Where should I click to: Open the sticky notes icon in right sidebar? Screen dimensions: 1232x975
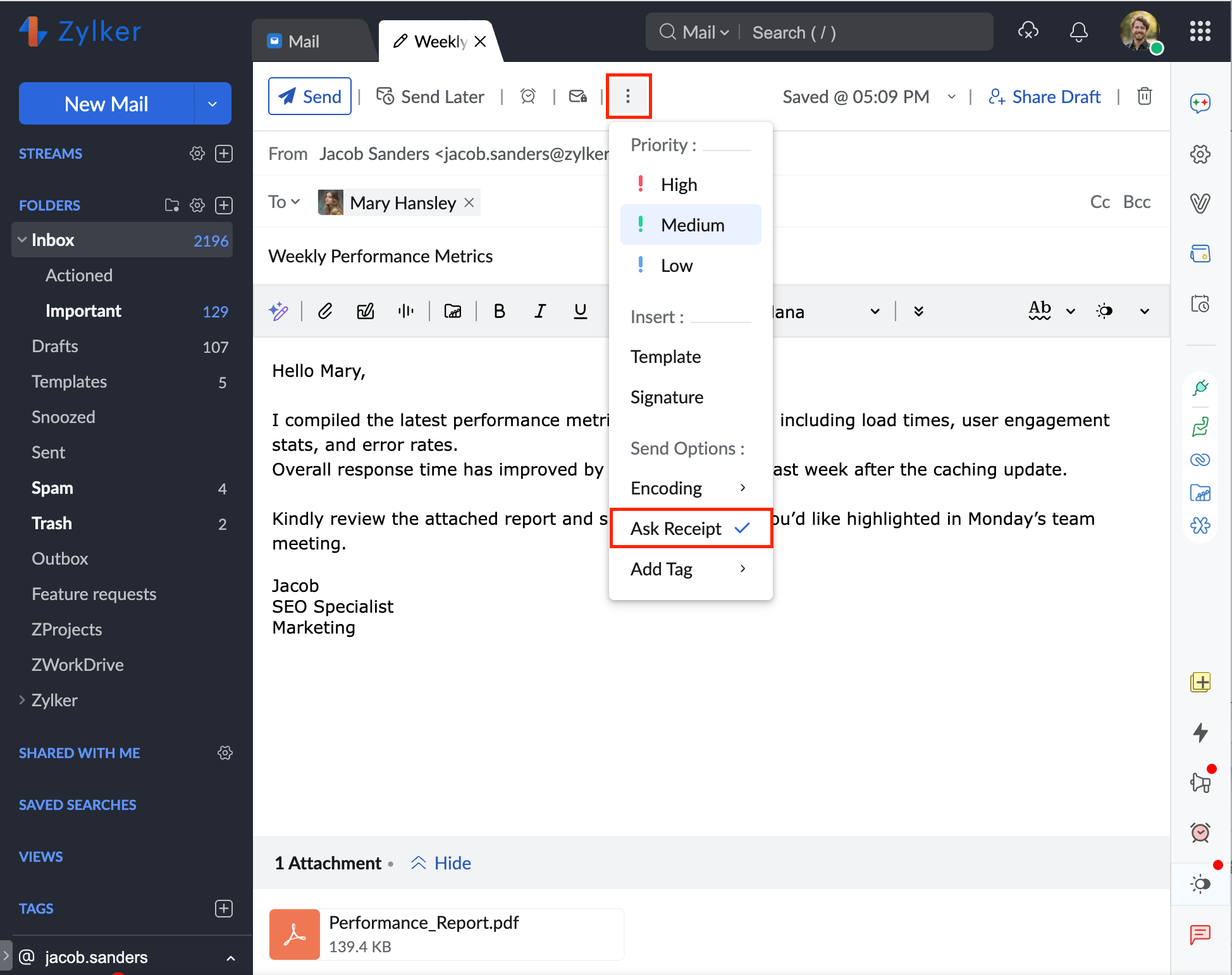(1200, 682)
